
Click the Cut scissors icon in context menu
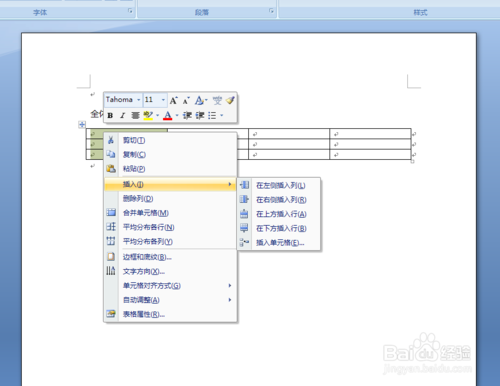111,140
